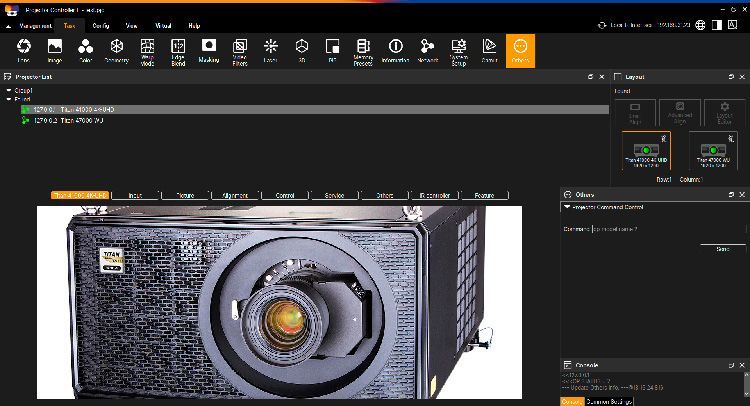Screen dimensions: 750x406
Task: Open the System Setup tool
Action: (x=459, y=52)
